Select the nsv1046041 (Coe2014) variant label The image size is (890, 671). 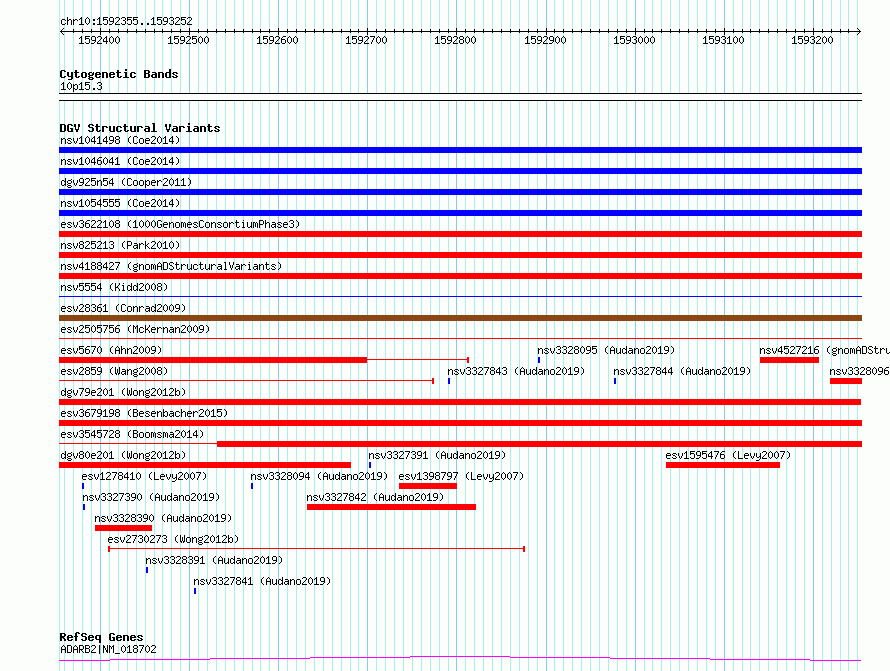(x=120, y=161)
